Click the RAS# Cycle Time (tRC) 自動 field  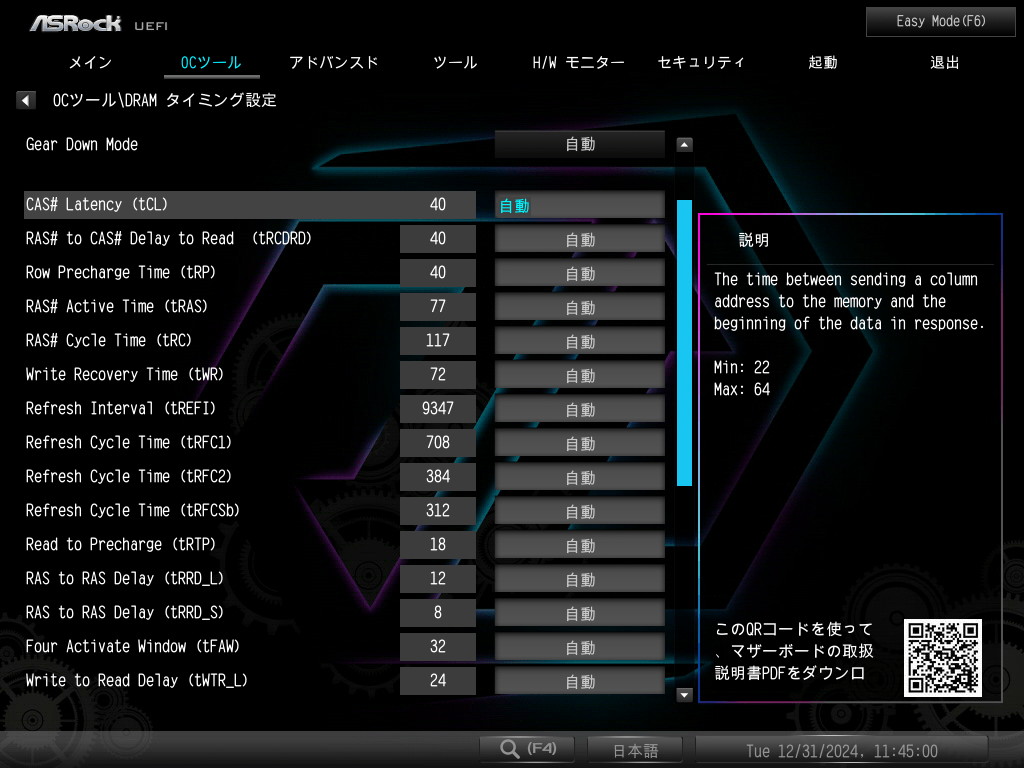tap(580, 341)
